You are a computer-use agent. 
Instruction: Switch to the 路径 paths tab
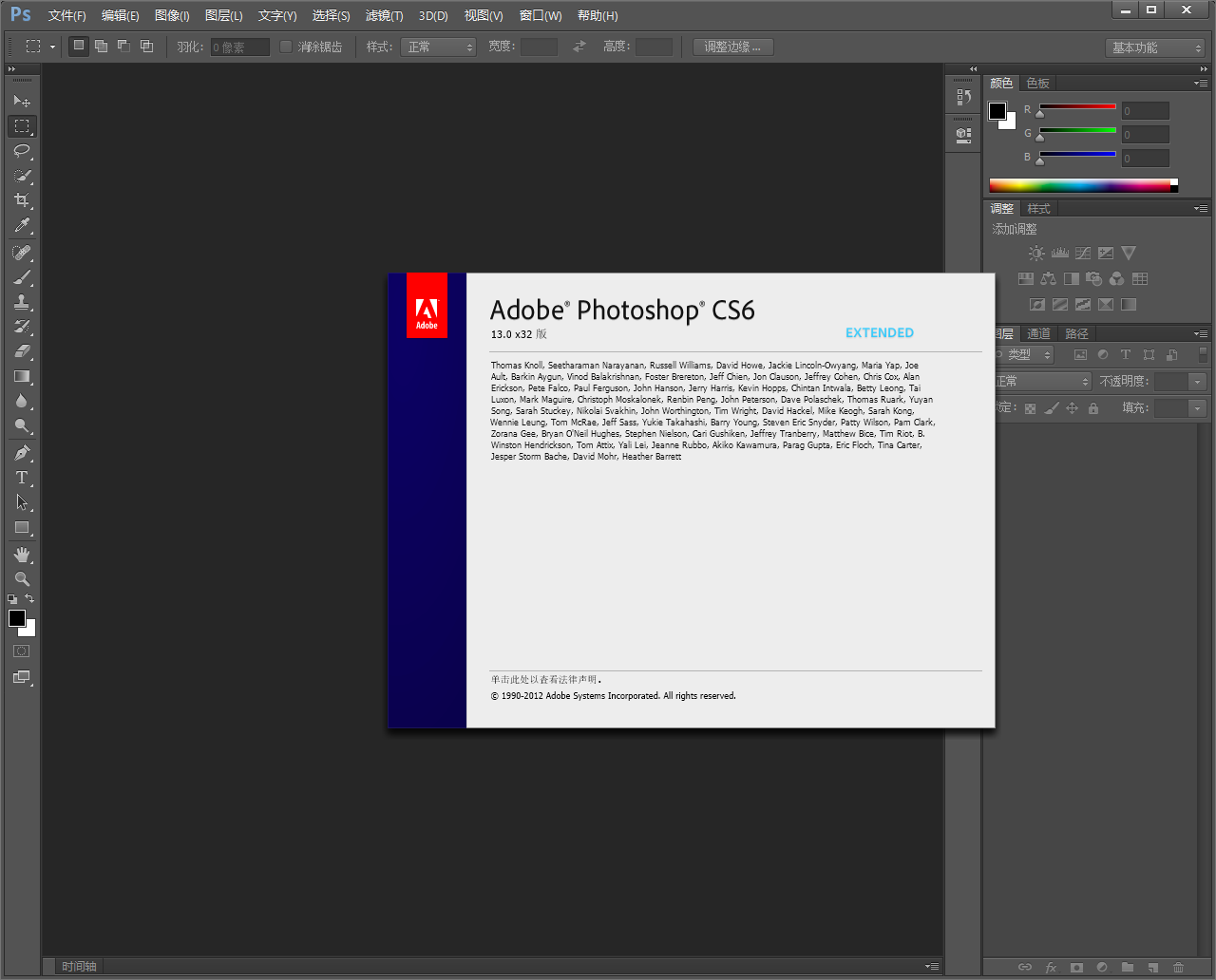click(x=1076, y=334)
